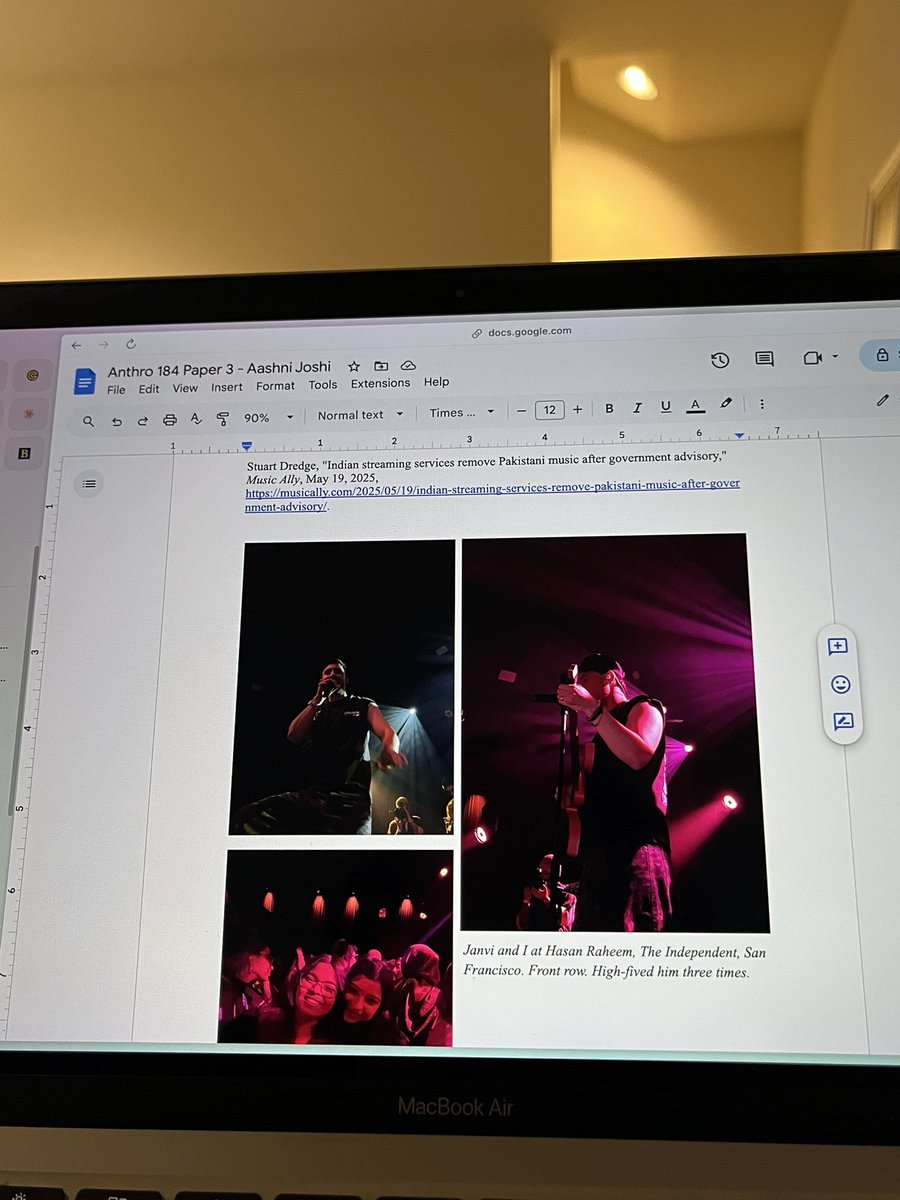Image resolution: width=900 pixels, height=1200 pixels.
Task: Open the black B sidebar icon
Action: click(x=25, y=453)
